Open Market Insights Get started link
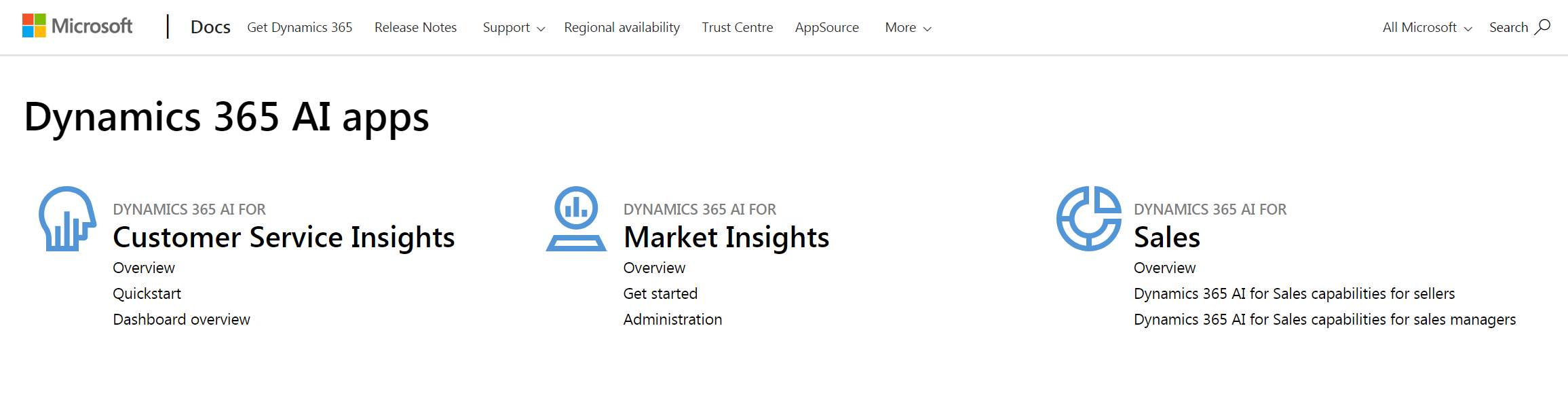Screen dimensions: 1568x396 point(660,293)
